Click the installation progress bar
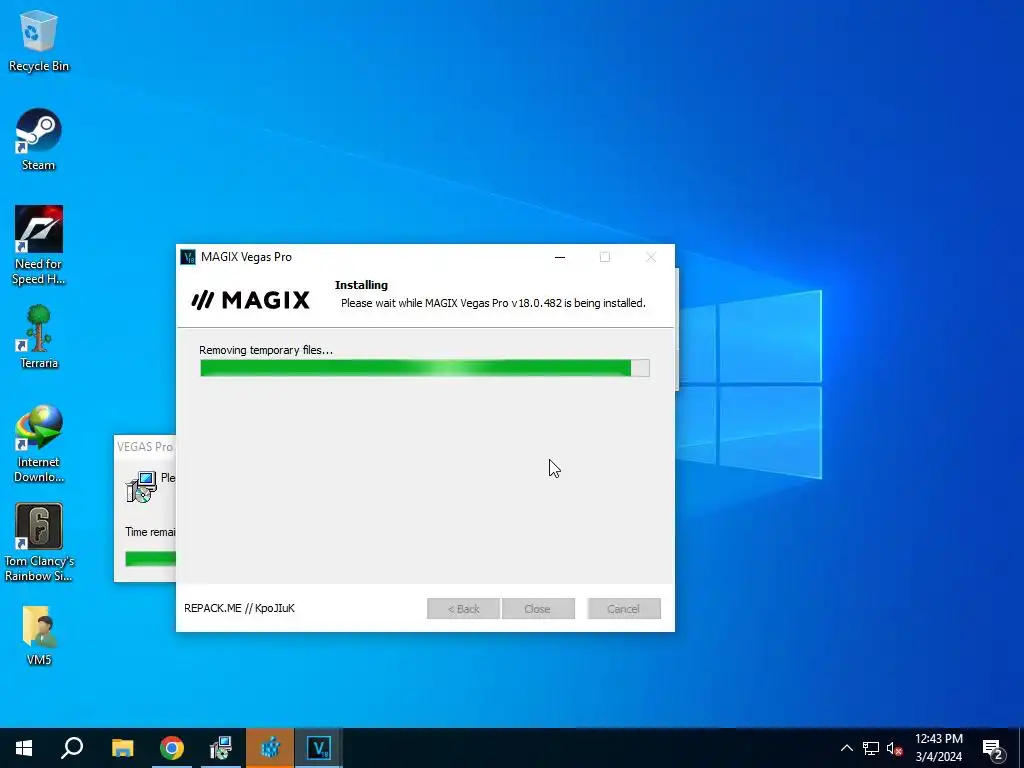The image size is (1024, 768). (424, 368)
